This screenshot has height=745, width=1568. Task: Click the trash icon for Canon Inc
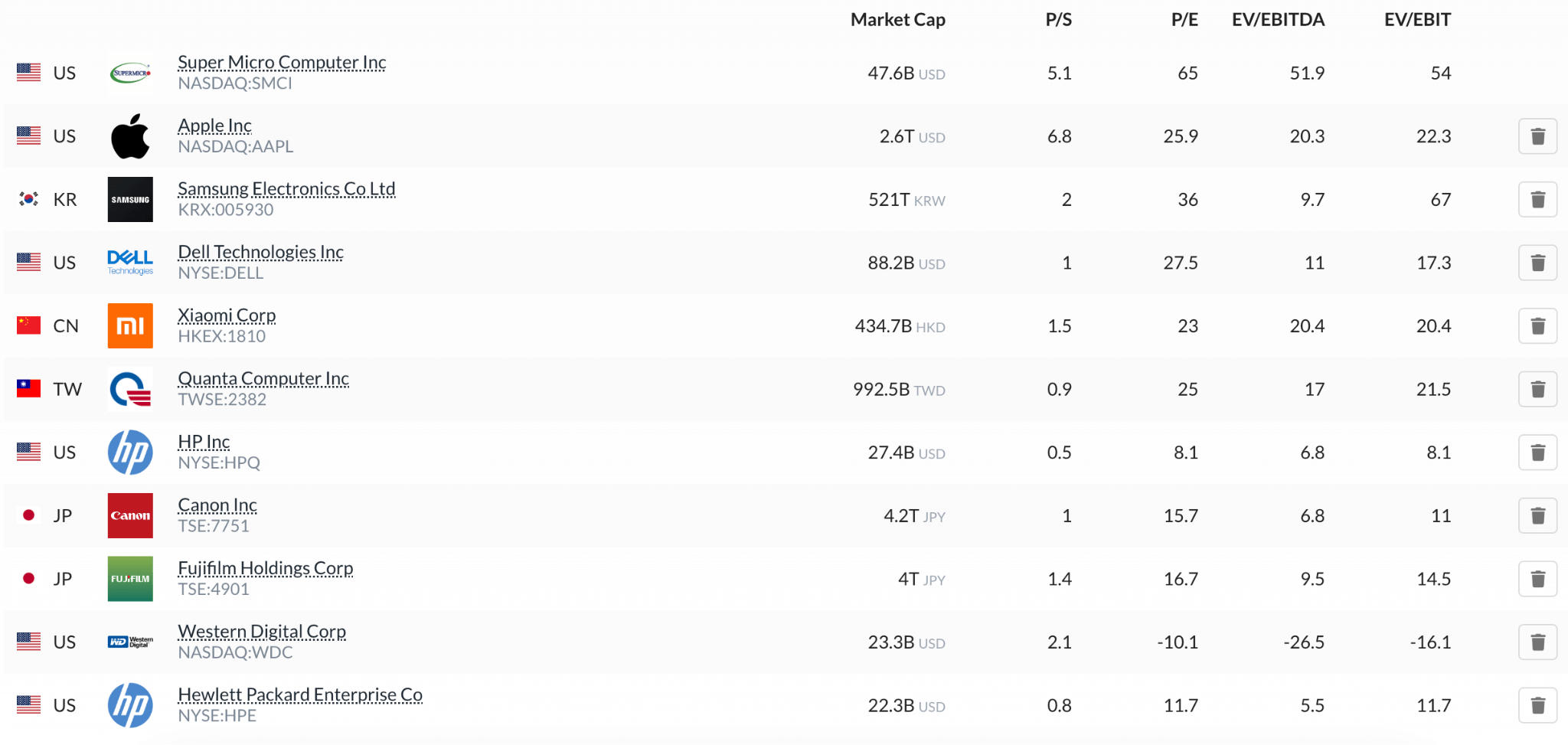1537,516
